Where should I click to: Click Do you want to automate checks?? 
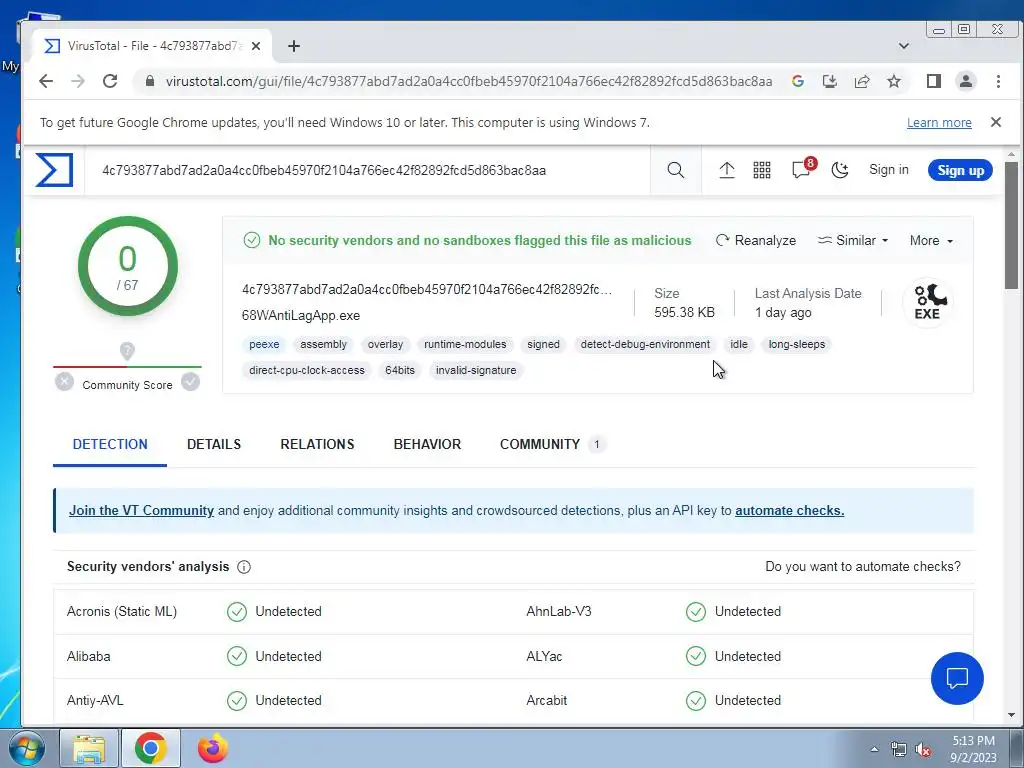(x=863, y=567)
